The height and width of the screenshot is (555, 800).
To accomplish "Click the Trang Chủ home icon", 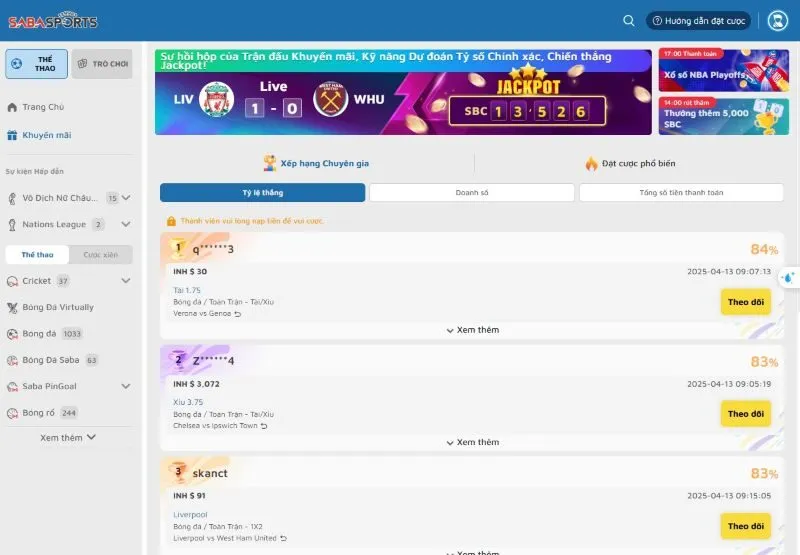I will [x=12, y=107].
